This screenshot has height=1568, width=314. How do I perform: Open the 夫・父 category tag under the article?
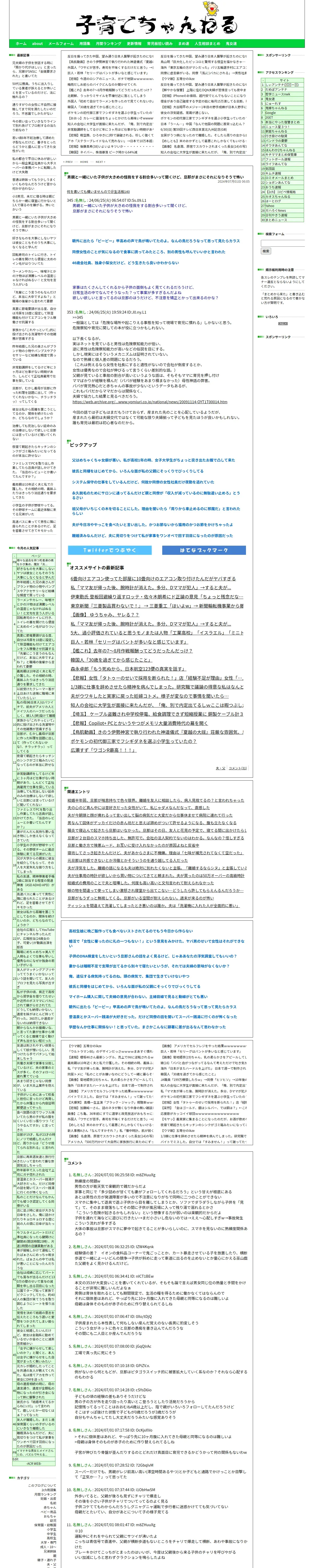tap(220, 768)
